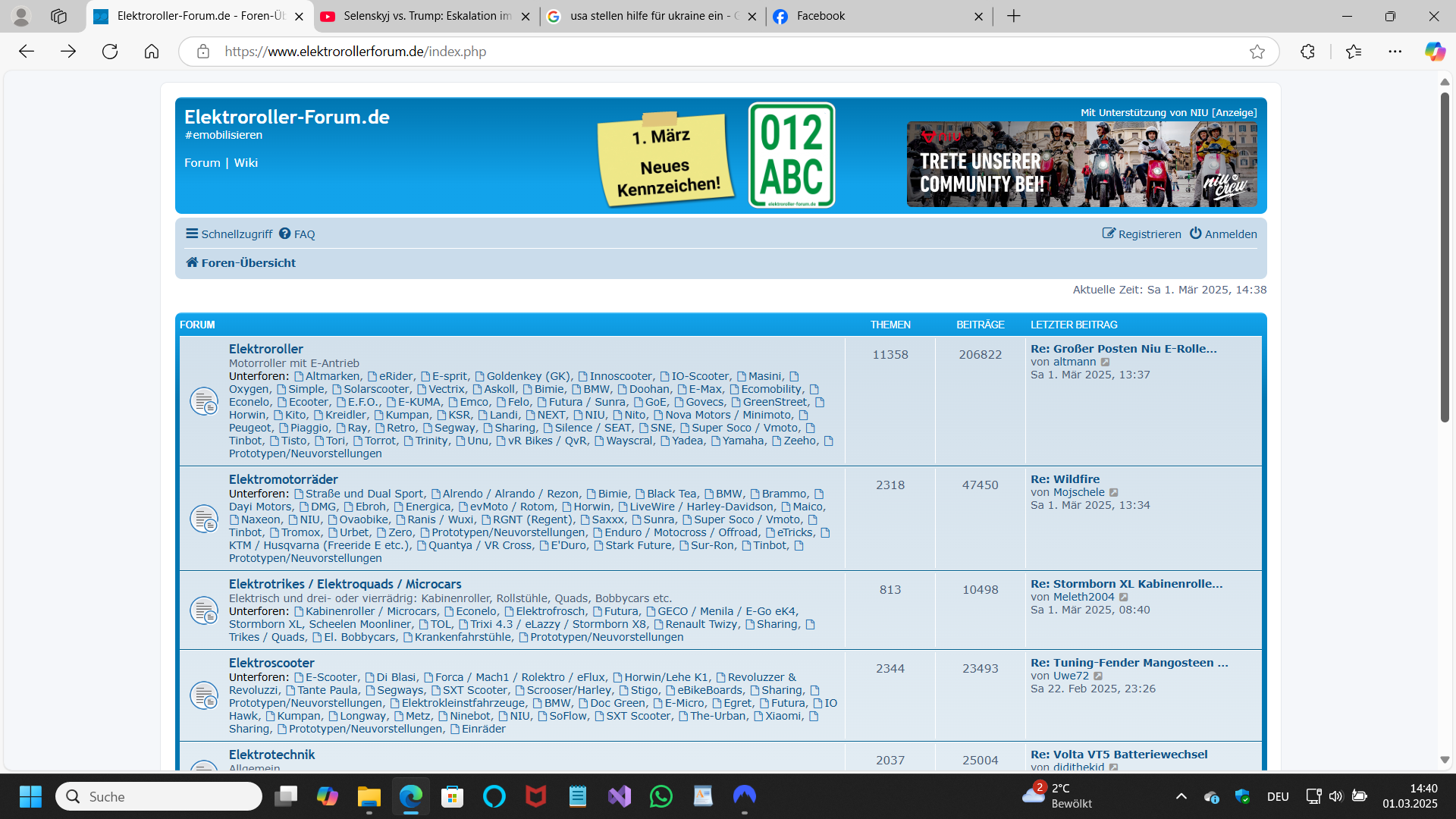
Task: Click the NIU community banner advertisement
Action: pos(1081,164)
